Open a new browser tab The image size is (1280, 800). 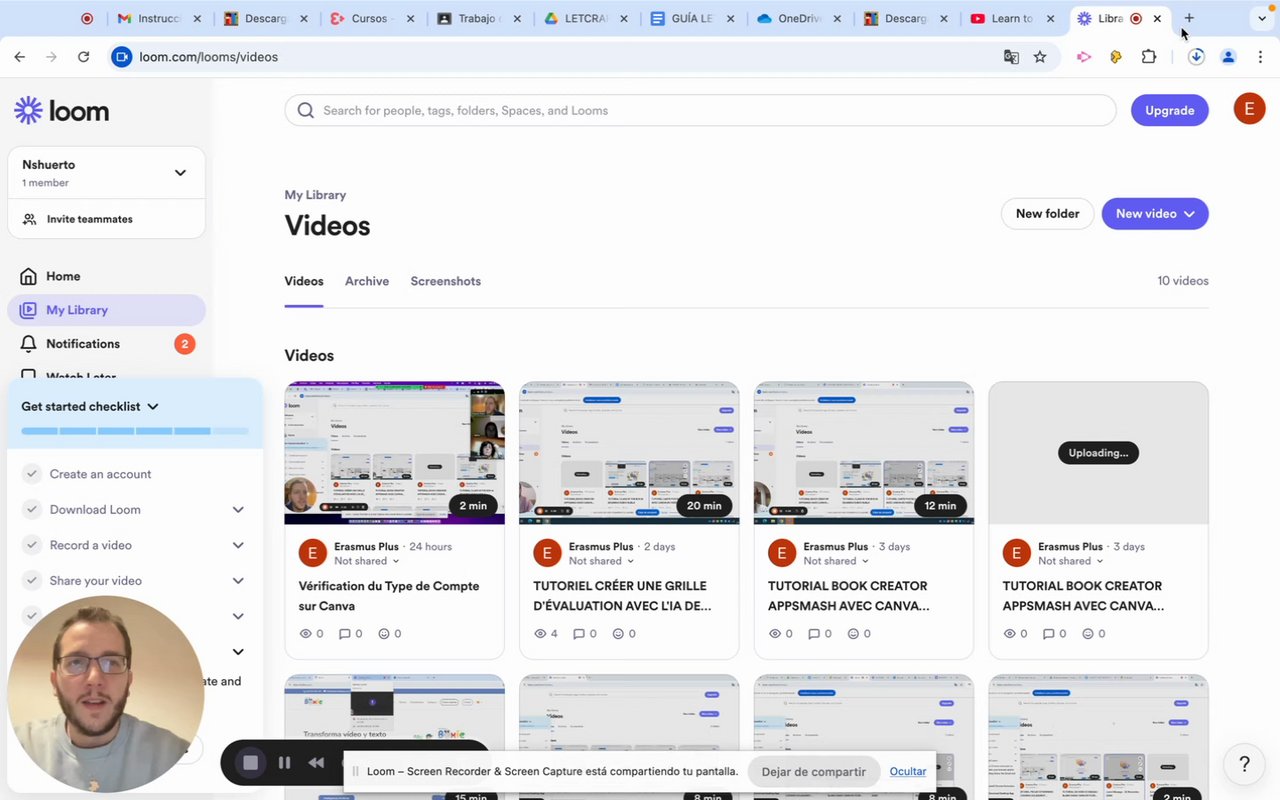pyautogui.click(x=1189, y=18)
